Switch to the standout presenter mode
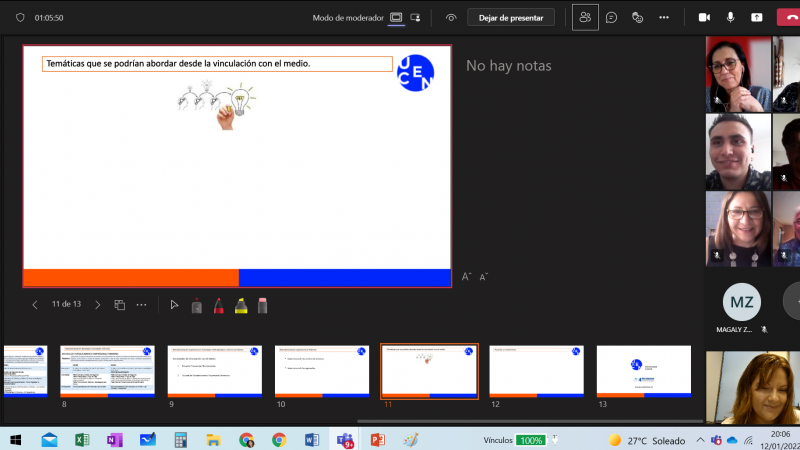 [x=417, y=17]
